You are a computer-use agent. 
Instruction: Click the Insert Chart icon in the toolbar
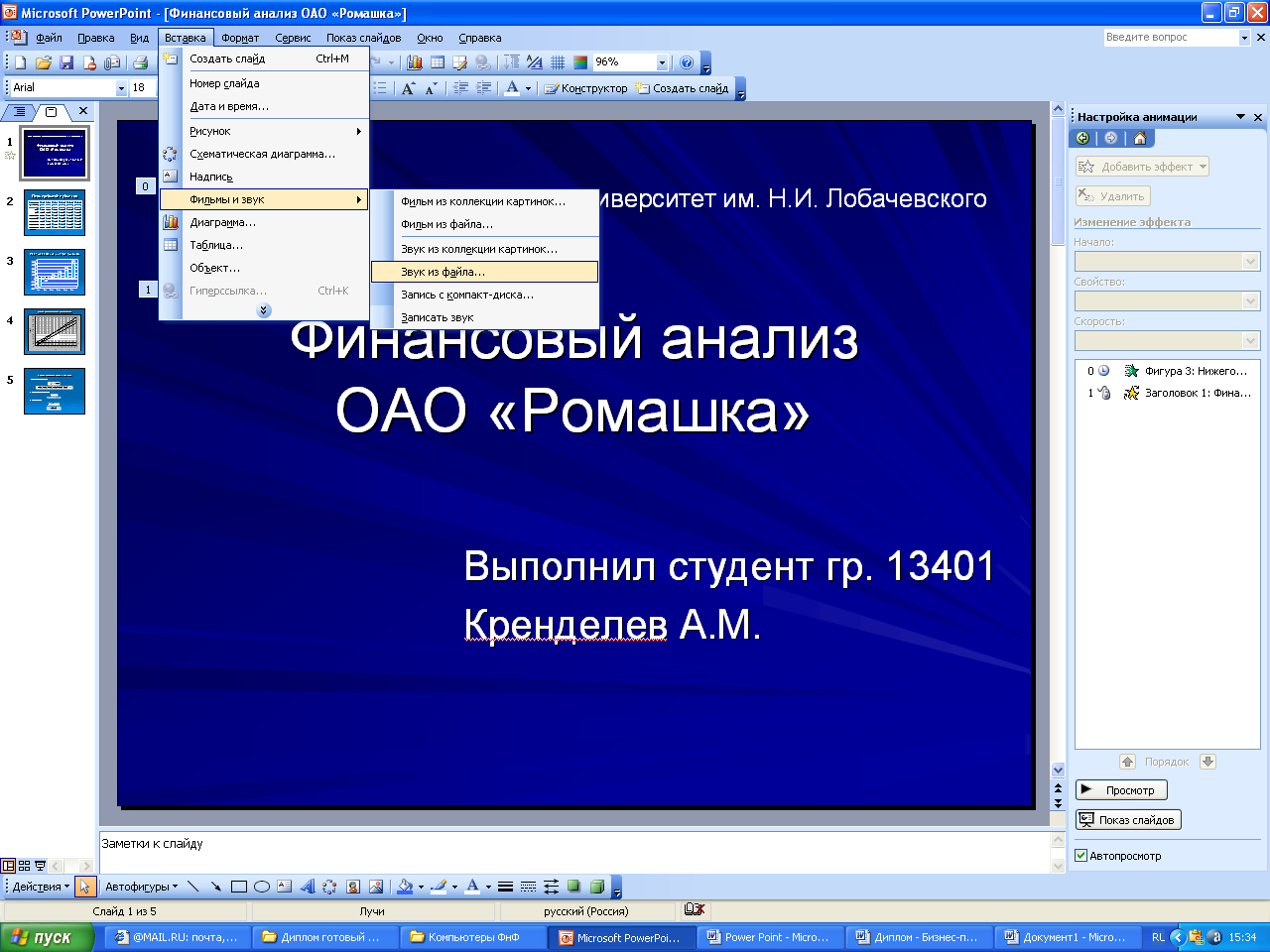point(415,62)
